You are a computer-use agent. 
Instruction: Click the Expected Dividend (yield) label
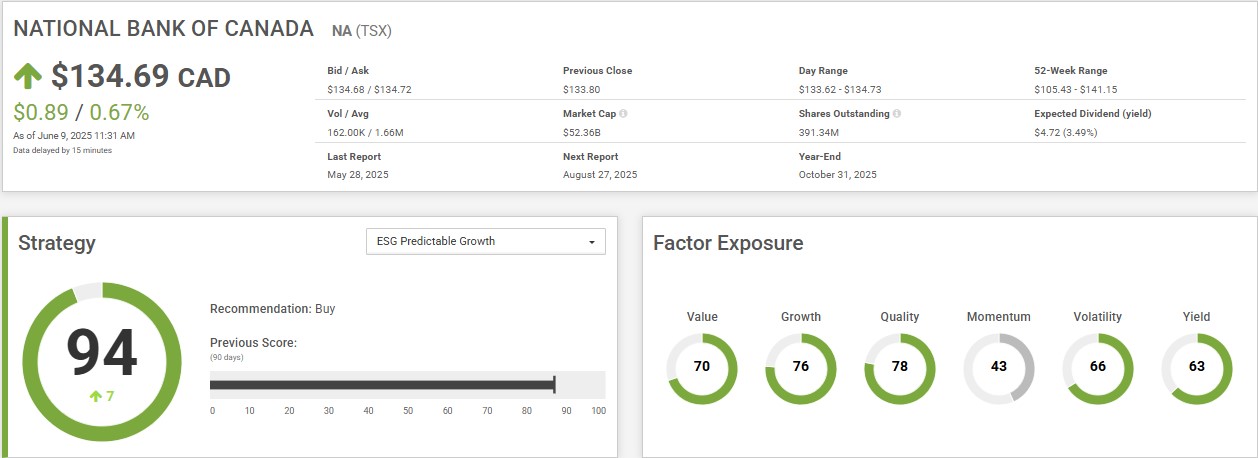(x=1093, y=114)
